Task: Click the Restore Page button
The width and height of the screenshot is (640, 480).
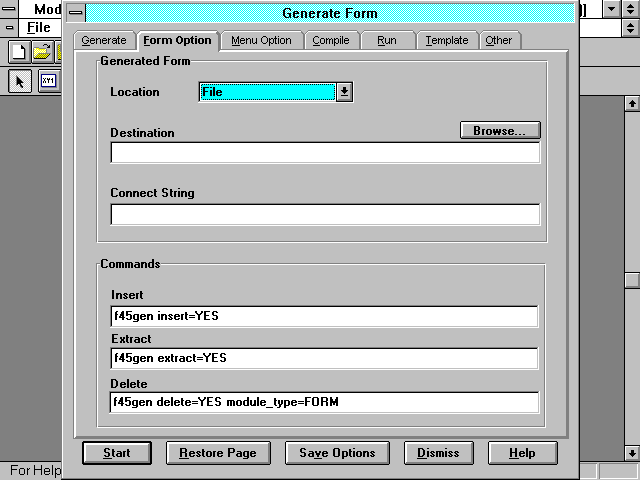Action: [217, 453]
